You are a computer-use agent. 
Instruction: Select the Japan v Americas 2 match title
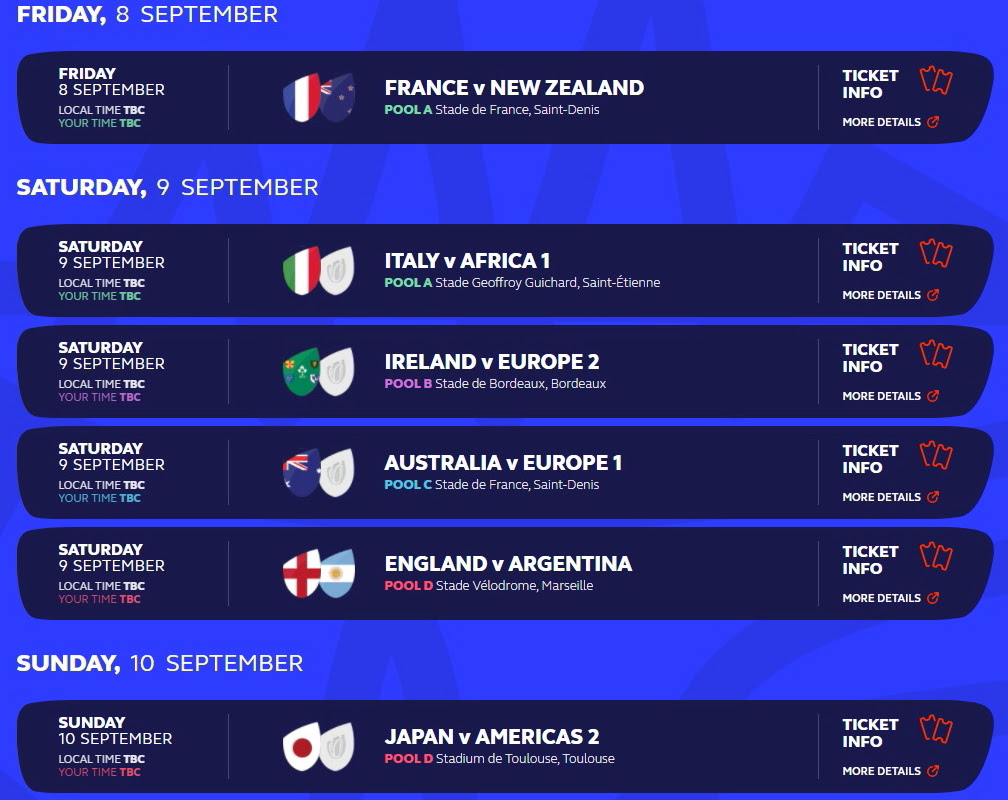492,737
